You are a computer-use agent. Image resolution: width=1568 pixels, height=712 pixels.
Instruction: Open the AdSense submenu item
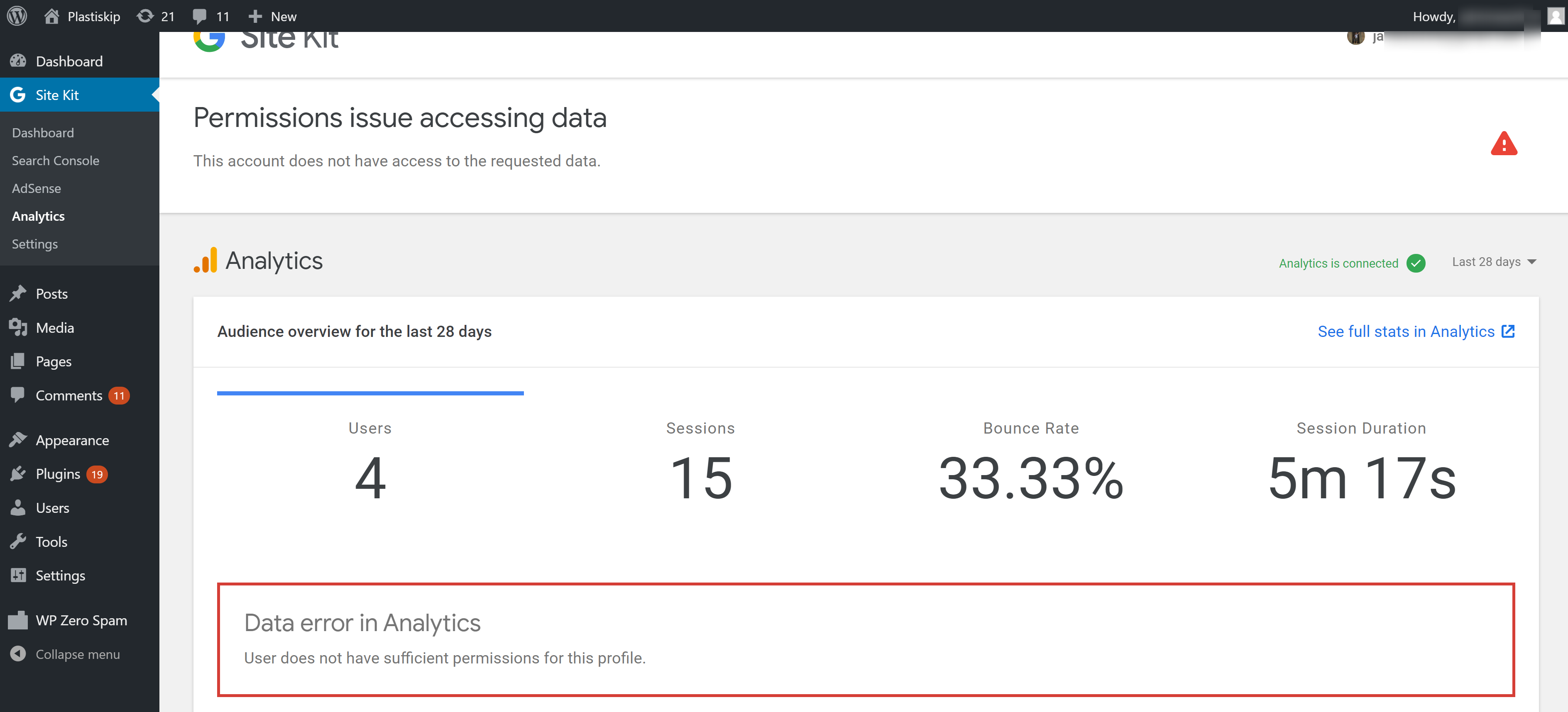point(37,188)
